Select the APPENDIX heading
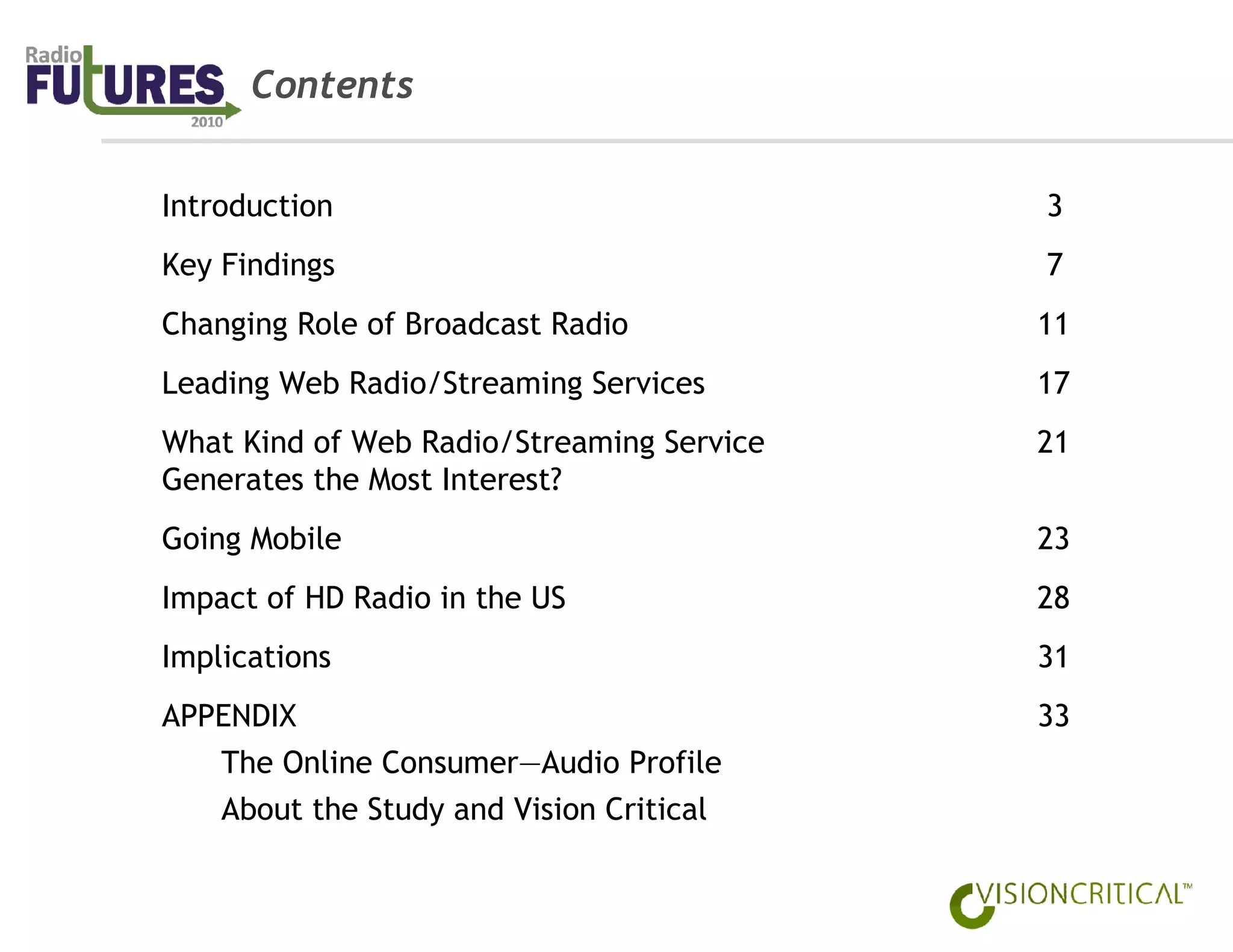The width and height of the screenshot is (1233, 952). (229, 716)
